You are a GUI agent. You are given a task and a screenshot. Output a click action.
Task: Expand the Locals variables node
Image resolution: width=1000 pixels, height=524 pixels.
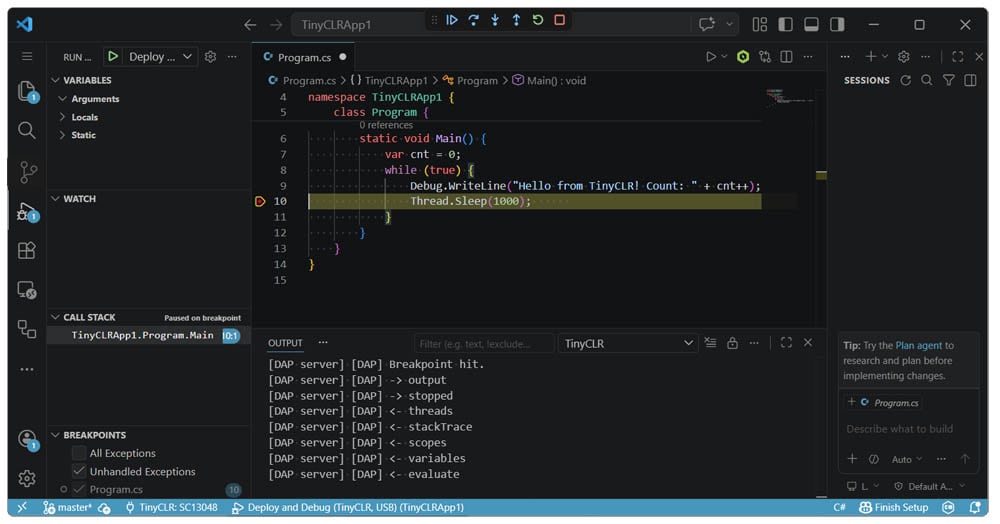(x=84, y=117)
